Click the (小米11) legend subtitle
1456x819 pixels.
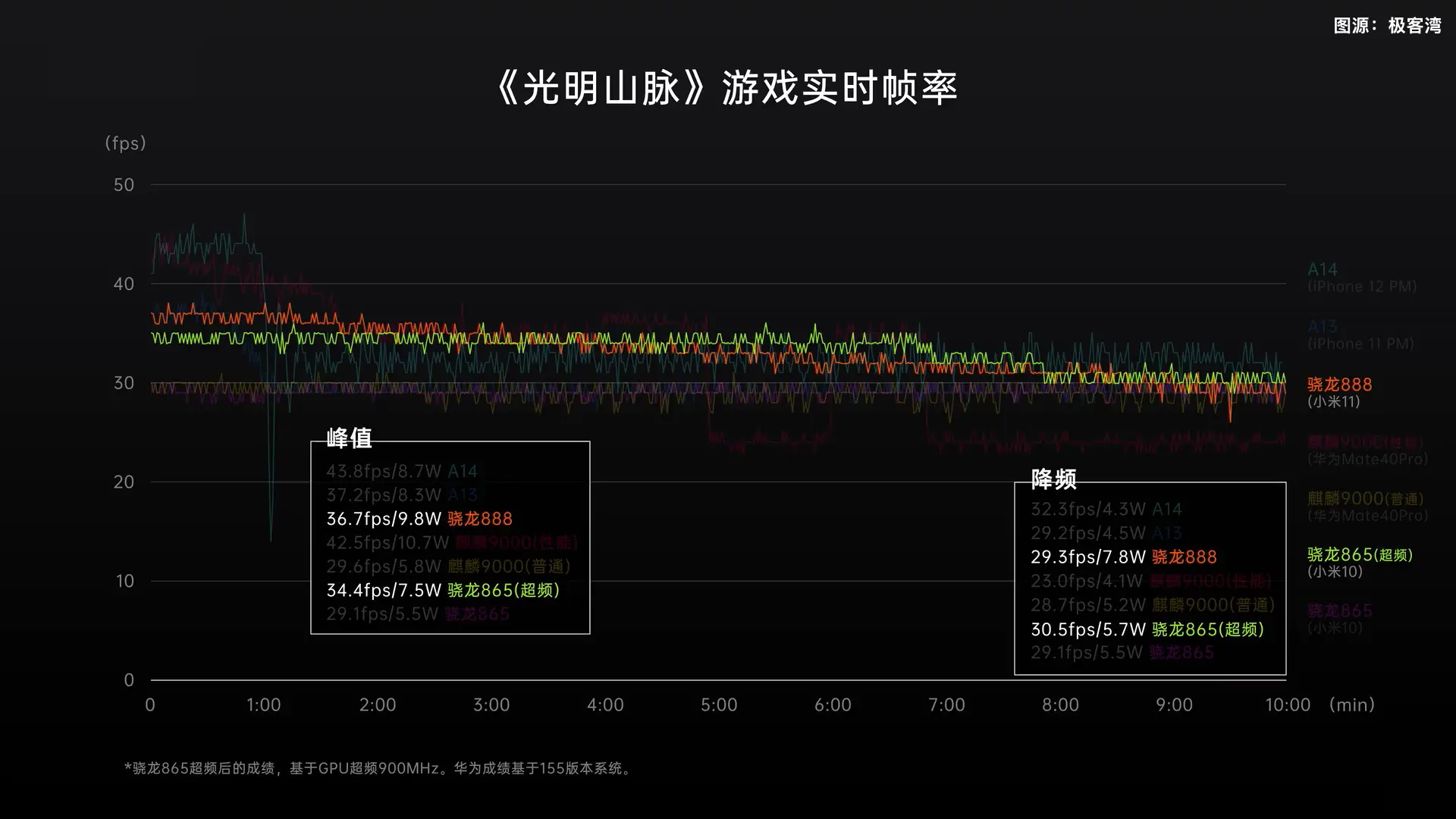point(1334,402)
